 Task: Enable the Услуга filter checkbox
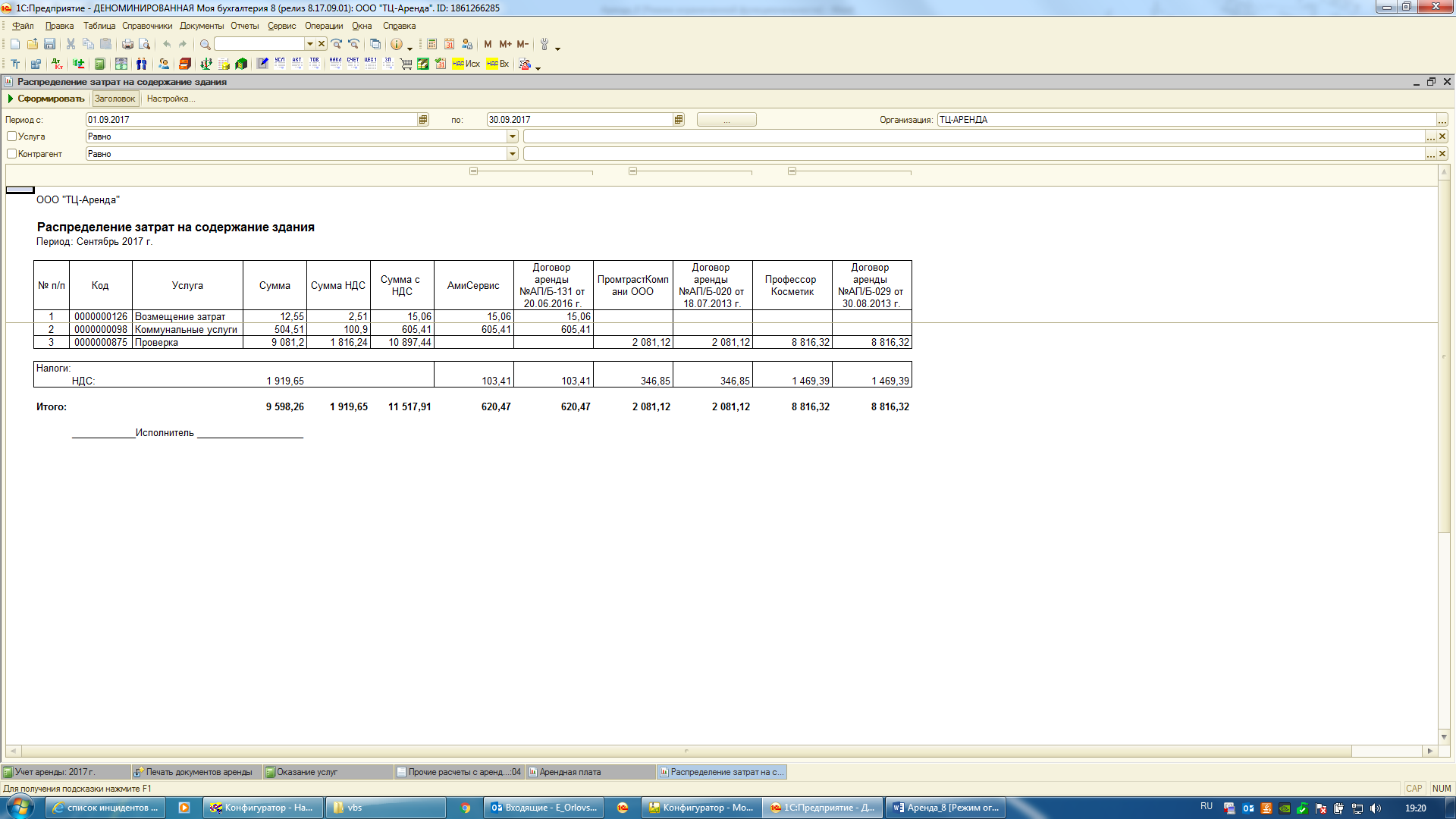(11, 136)
